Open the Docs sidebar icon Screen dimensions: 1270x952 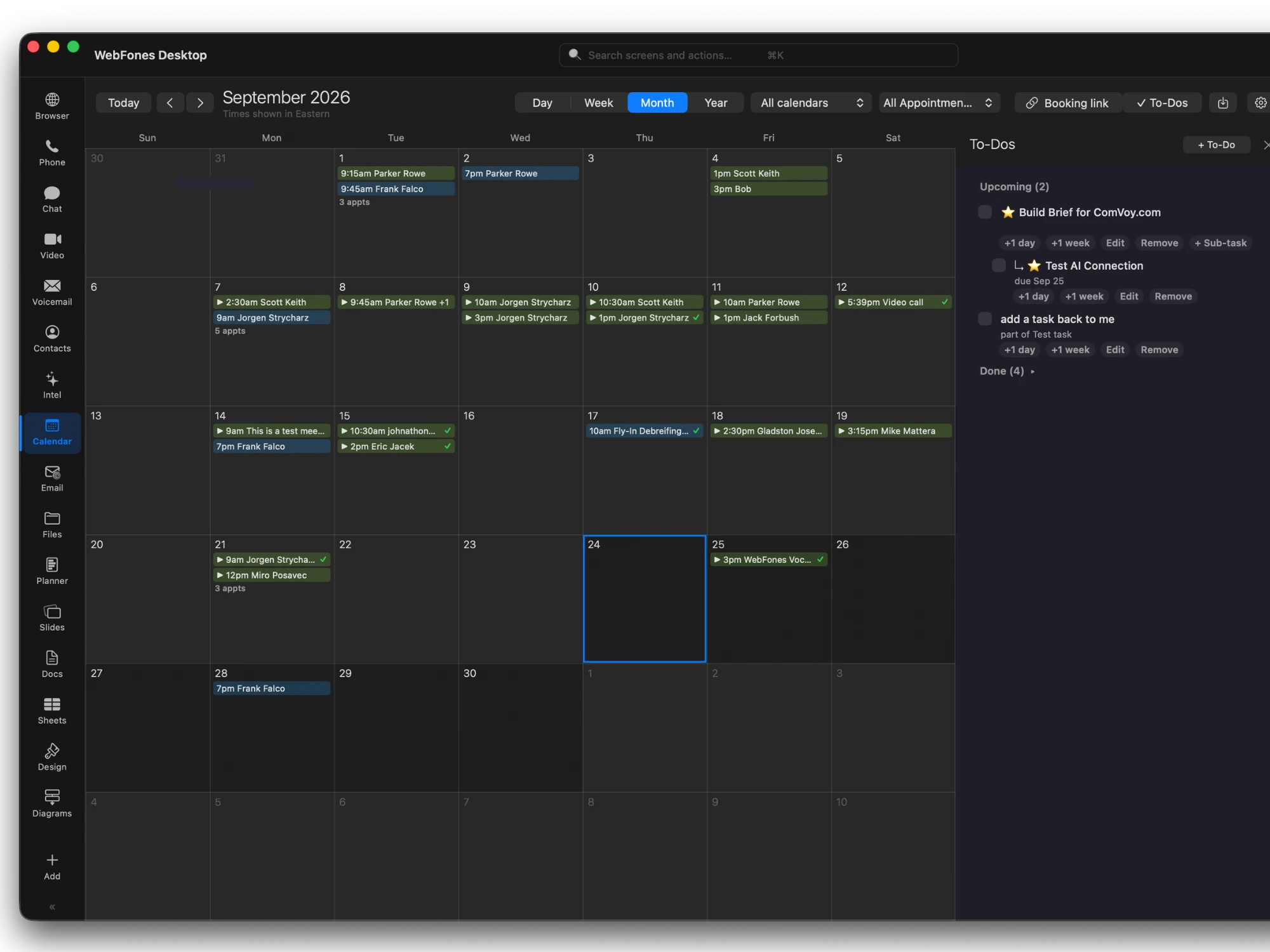52,664
